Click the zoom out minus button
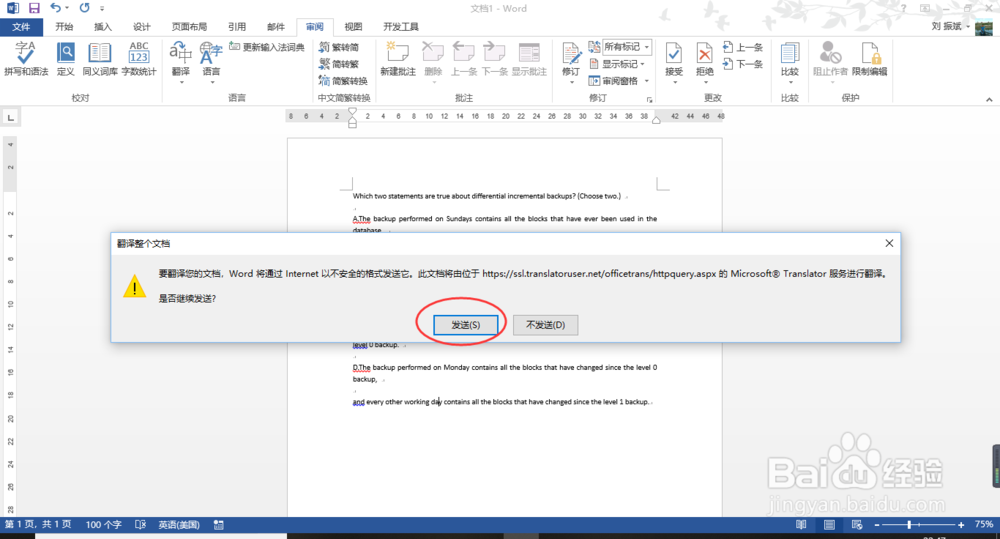The image size is (1000, 539). coord(877,524)
